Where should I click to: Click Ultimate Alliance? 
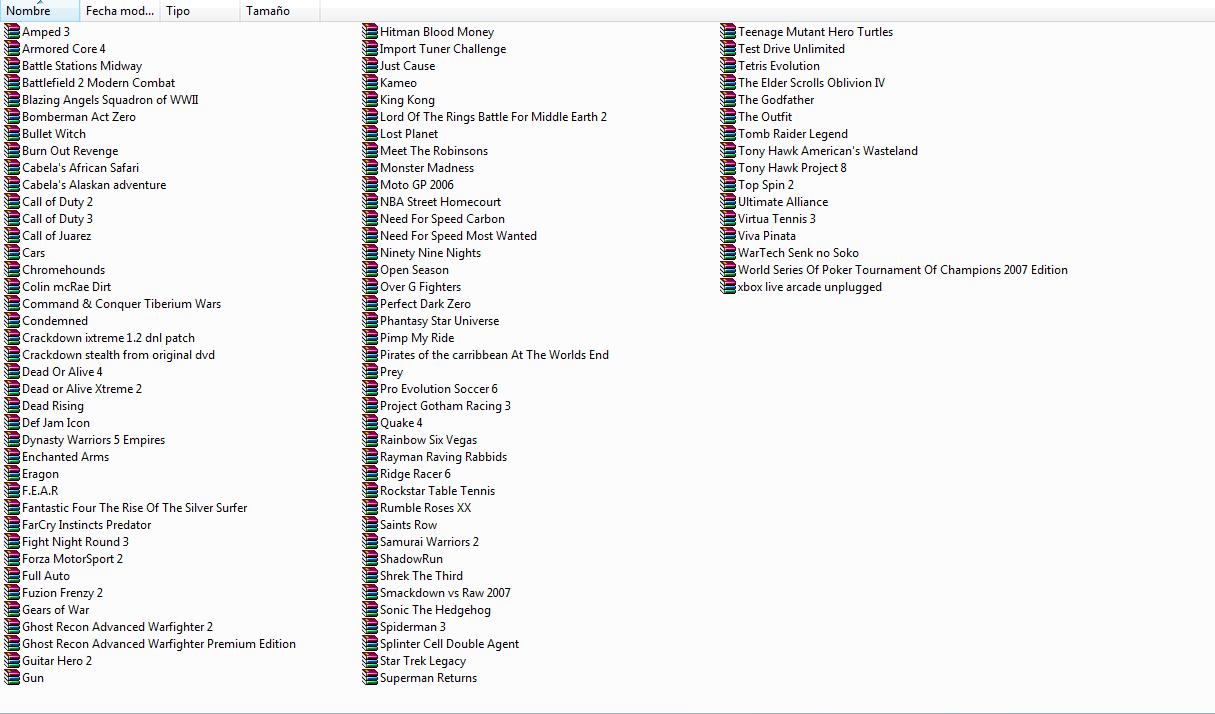pyautogui.click(x=783, y=202)
